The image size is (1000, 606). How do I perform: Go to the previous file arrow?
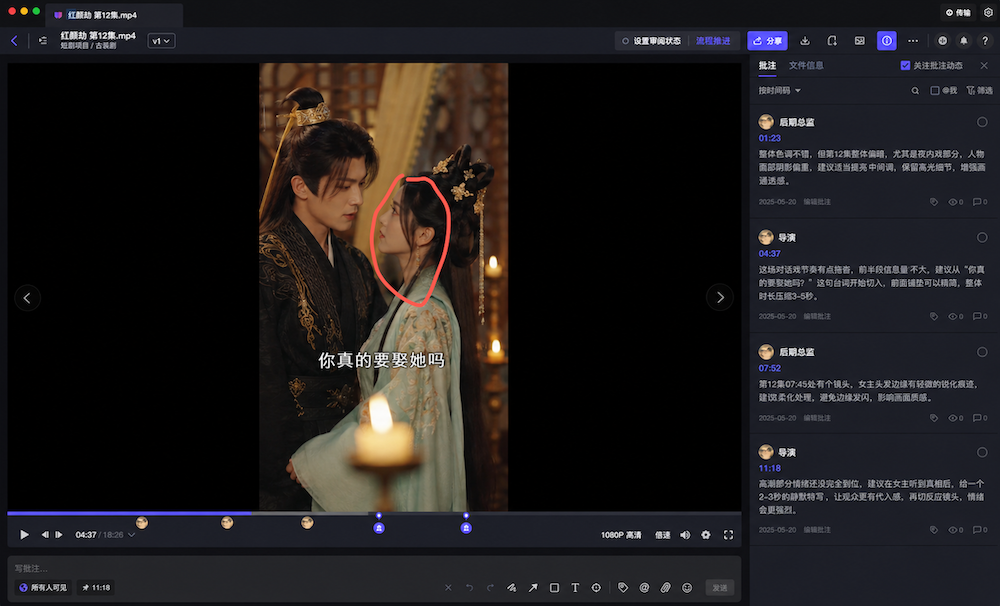pos(27,297)
